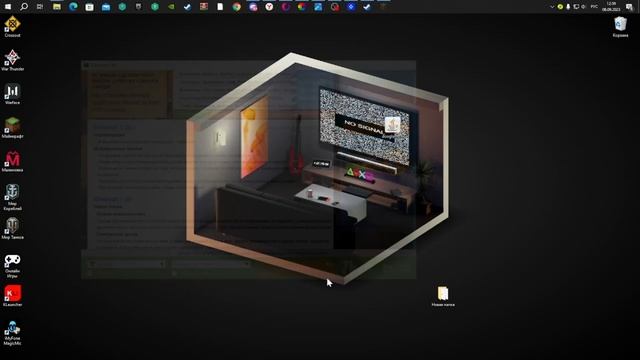
Task: Open the Recycle Bin (Корзина) icon
Action: click(x=620, y=27)
